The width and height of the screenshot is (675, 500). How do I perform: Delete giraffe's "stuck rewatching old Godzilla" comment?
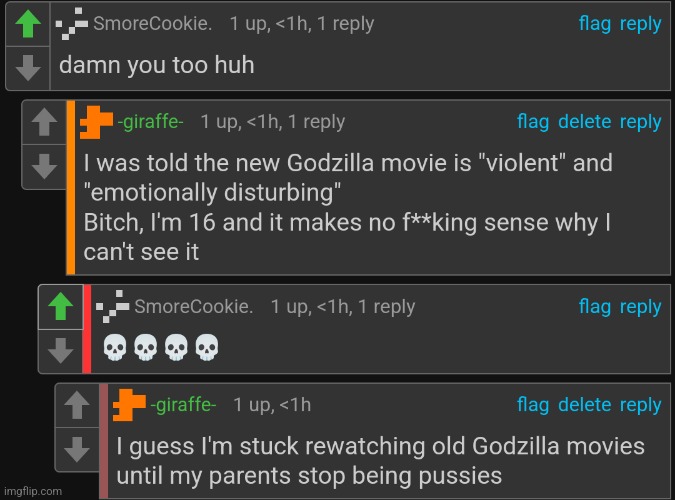coord(584,405)
